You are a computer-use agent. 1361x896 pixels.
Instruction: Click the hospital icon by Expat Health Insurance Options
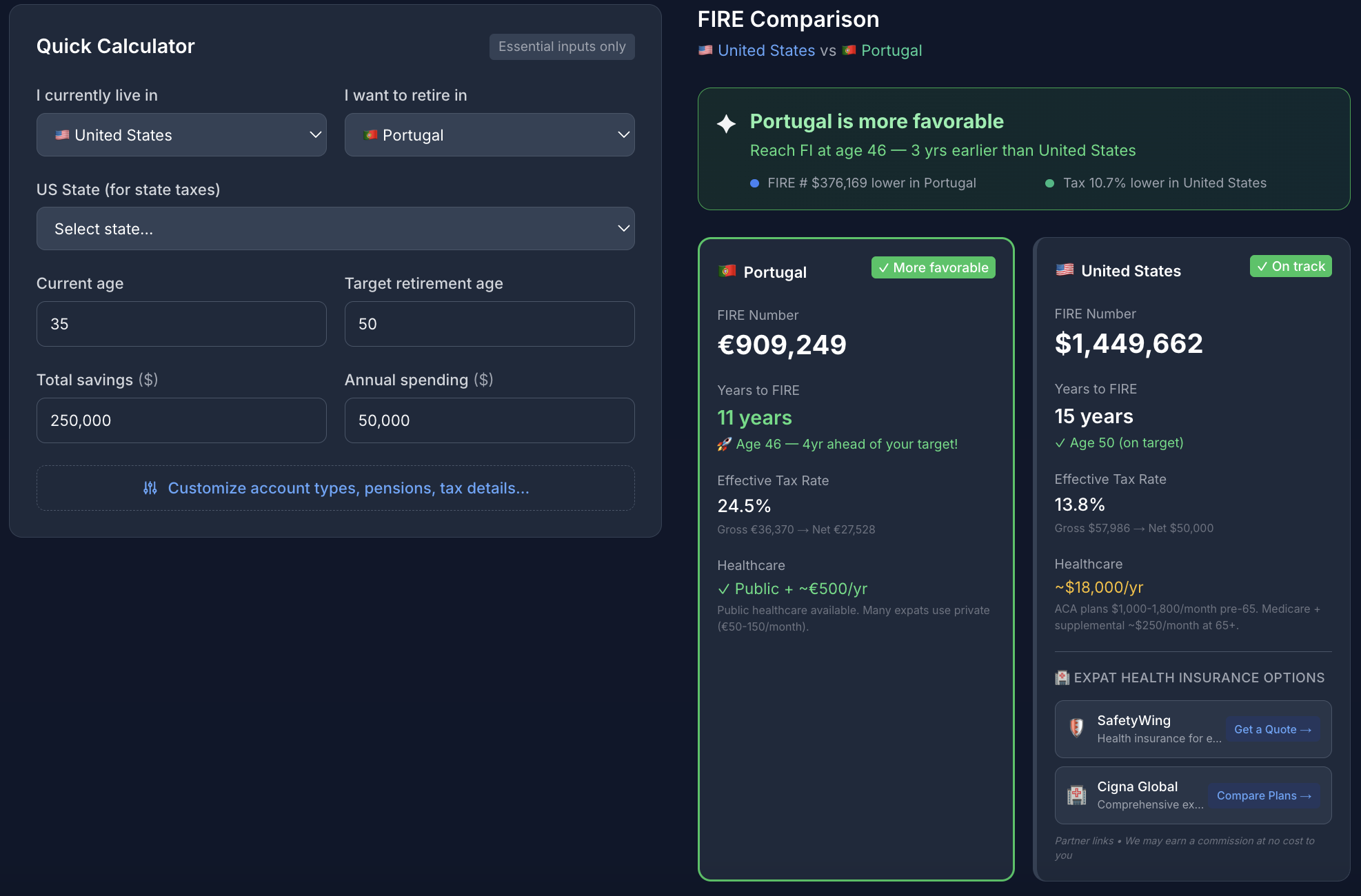(1062, 678)
